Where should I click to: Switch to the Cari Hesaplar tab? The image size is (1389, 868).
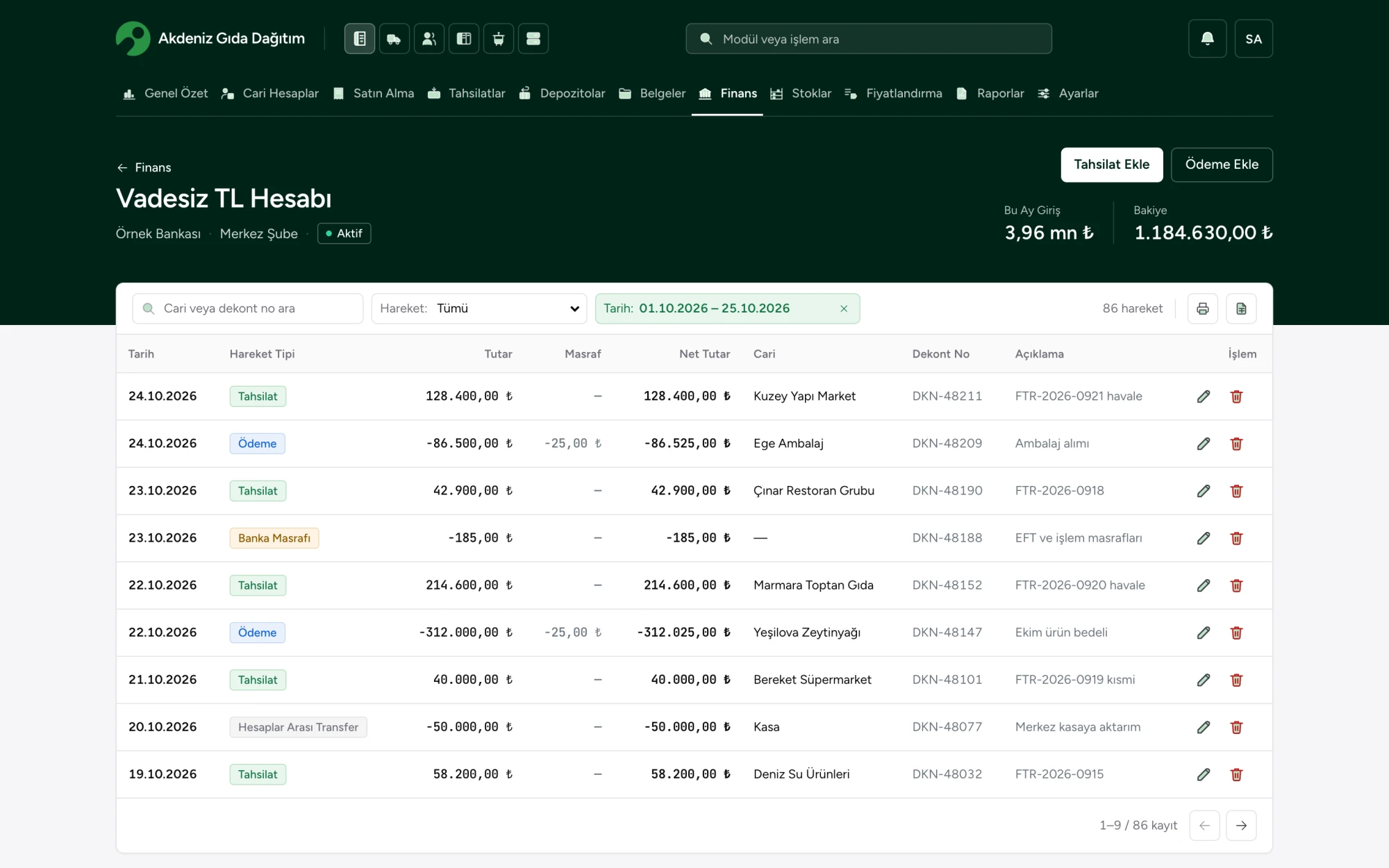[270, 94]
